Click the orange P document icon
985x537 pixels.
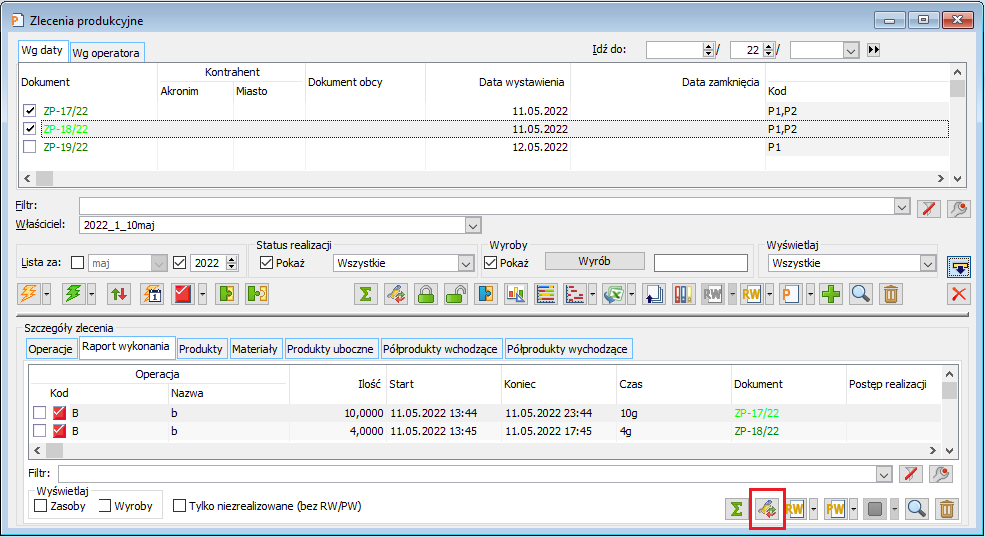pos(790,294)
